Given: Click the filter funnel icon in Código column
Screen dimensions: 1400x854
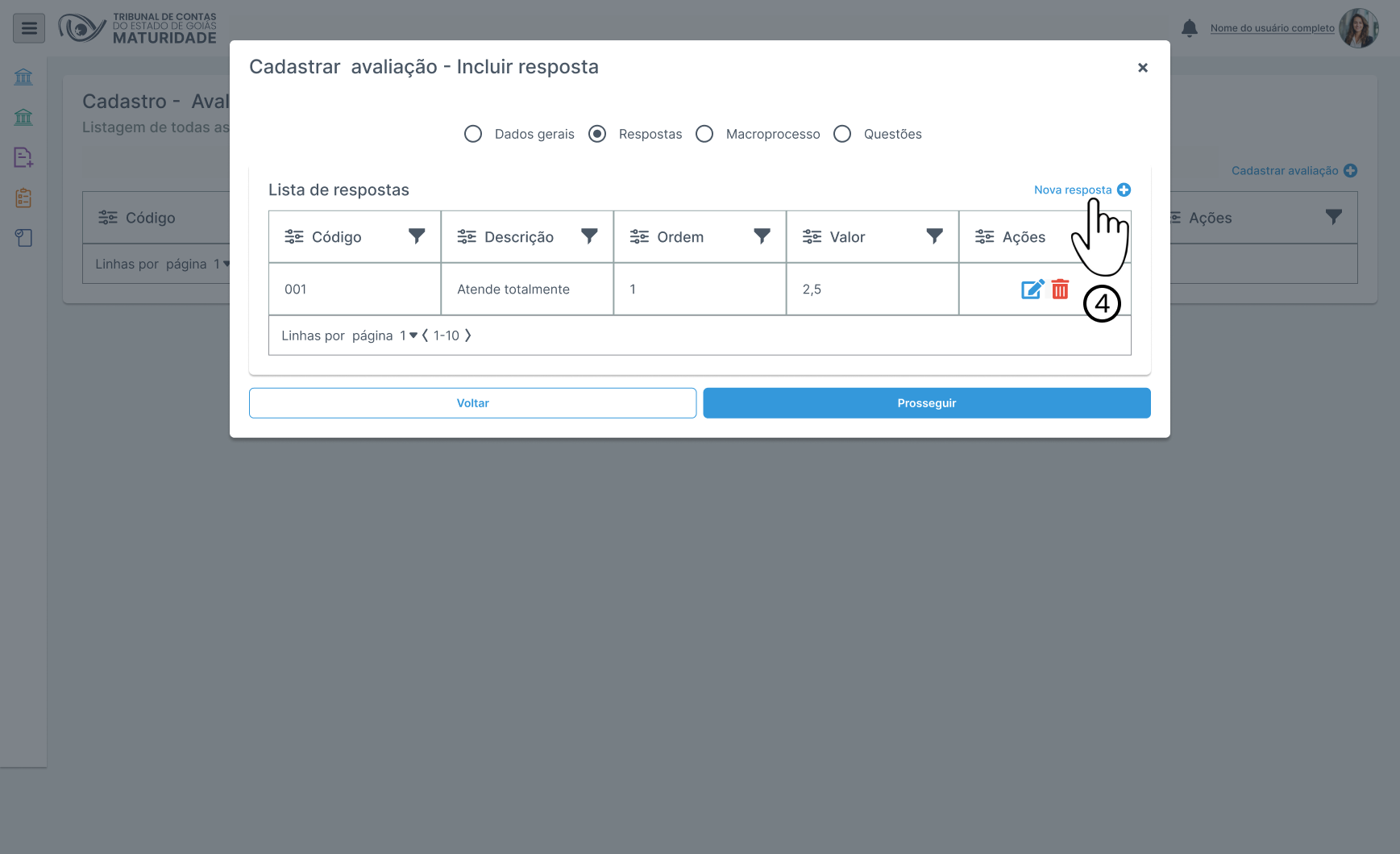Looking at the screenshot, I should [417, 236].
